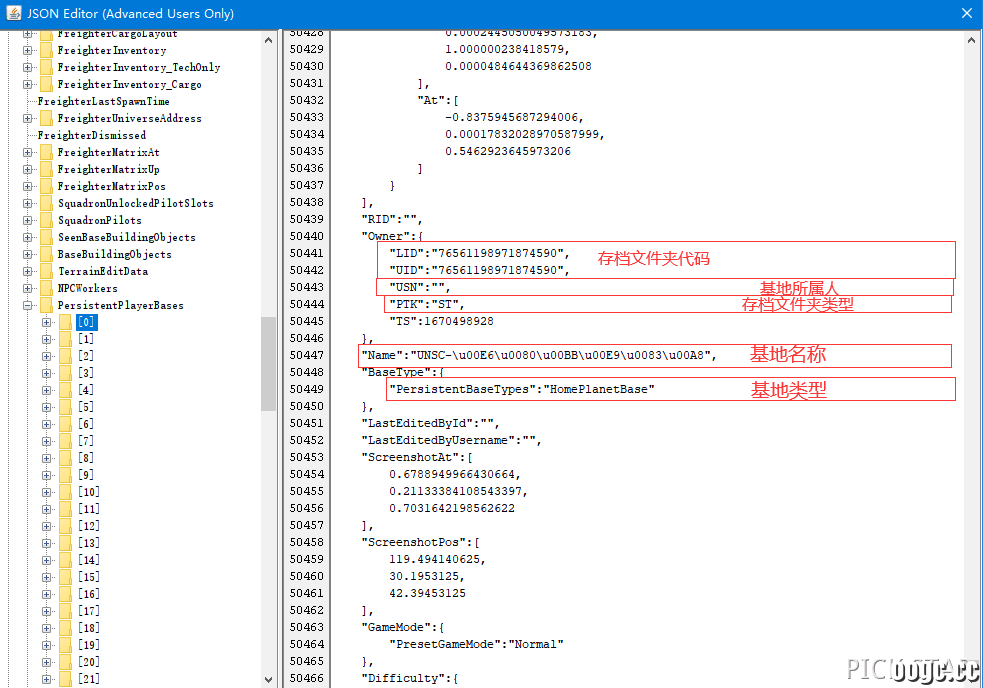The height and width of the screenshot is (688, 983).
Task: Collapse the PersistentPlayerBases node
Action: click(x=28, y=305)
